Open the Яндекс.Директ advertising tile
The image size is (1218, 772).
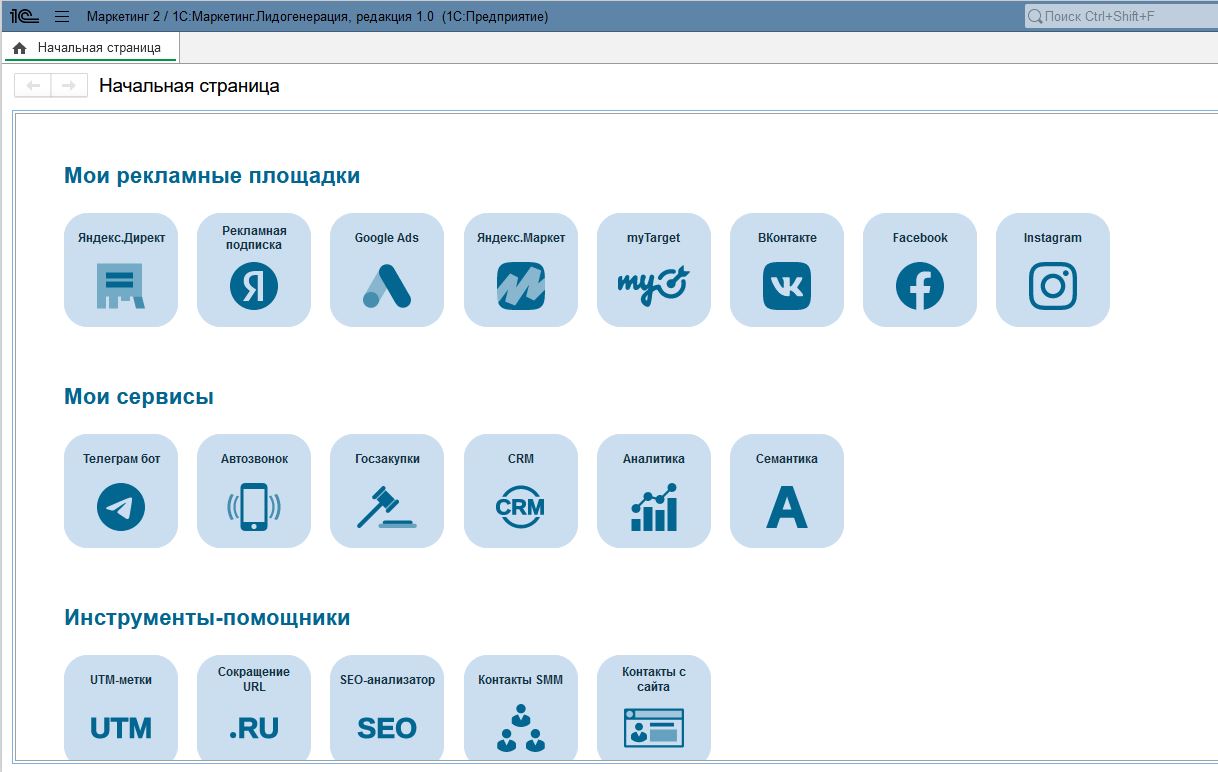point(121,270)
